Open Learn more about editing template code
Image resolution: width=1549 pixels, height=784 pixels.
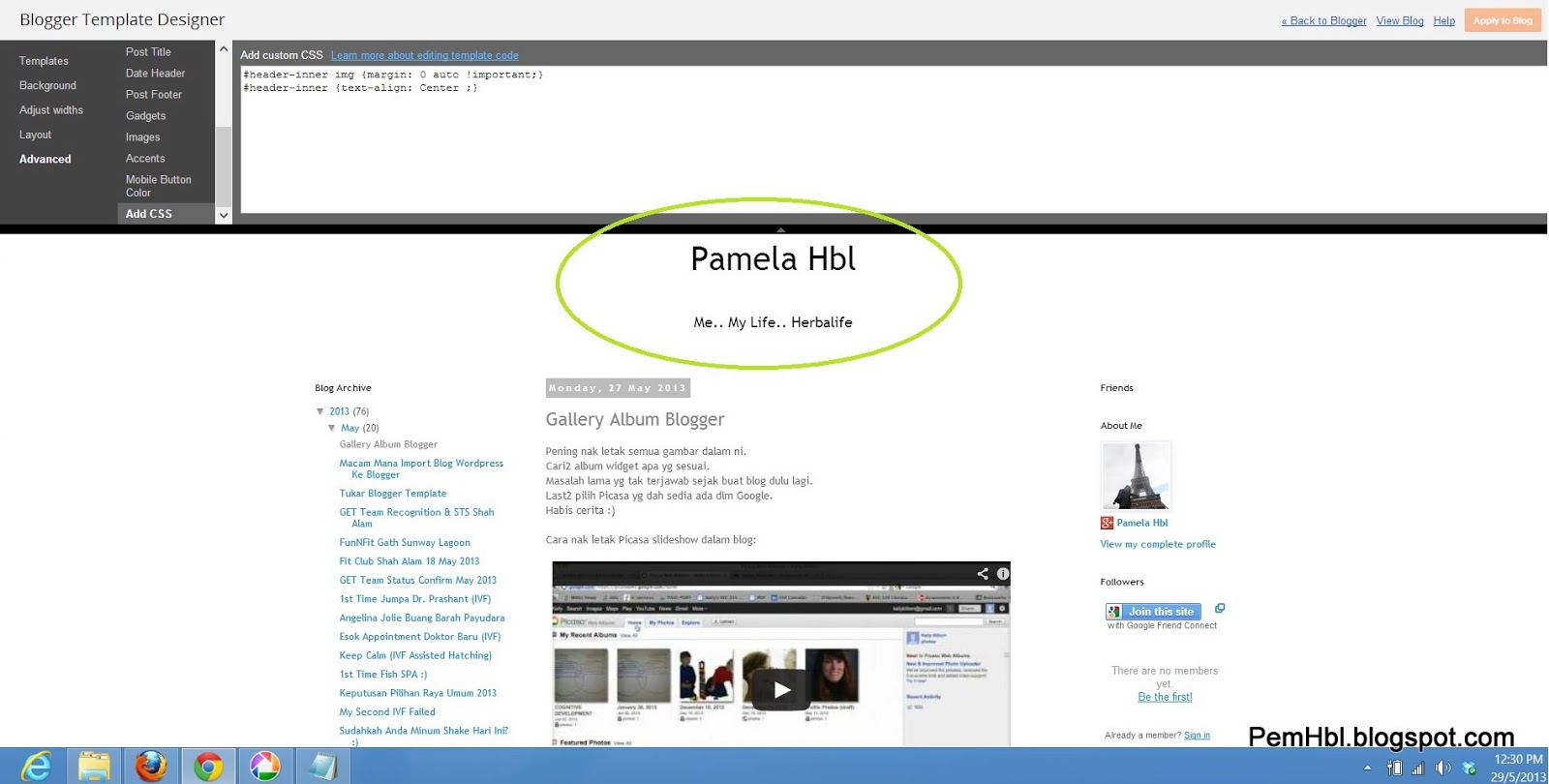tap(424, 55)
